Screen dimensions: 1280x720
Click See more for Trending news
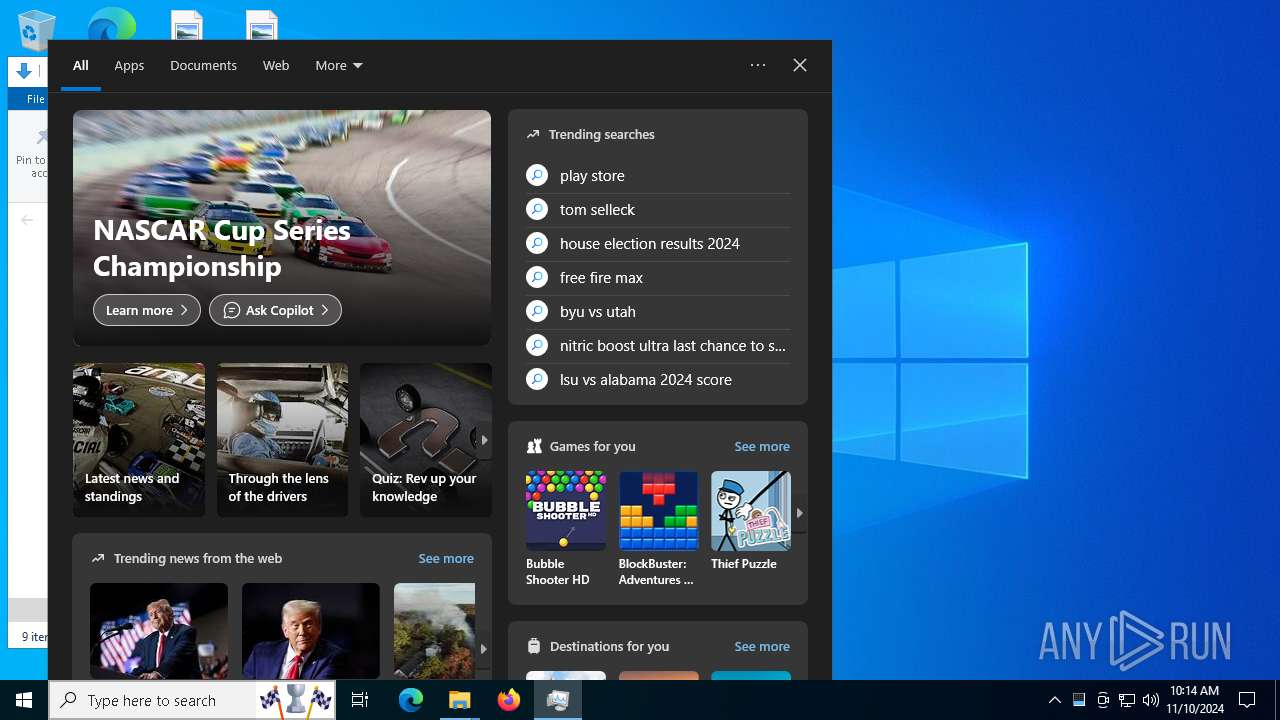[446, 559]
